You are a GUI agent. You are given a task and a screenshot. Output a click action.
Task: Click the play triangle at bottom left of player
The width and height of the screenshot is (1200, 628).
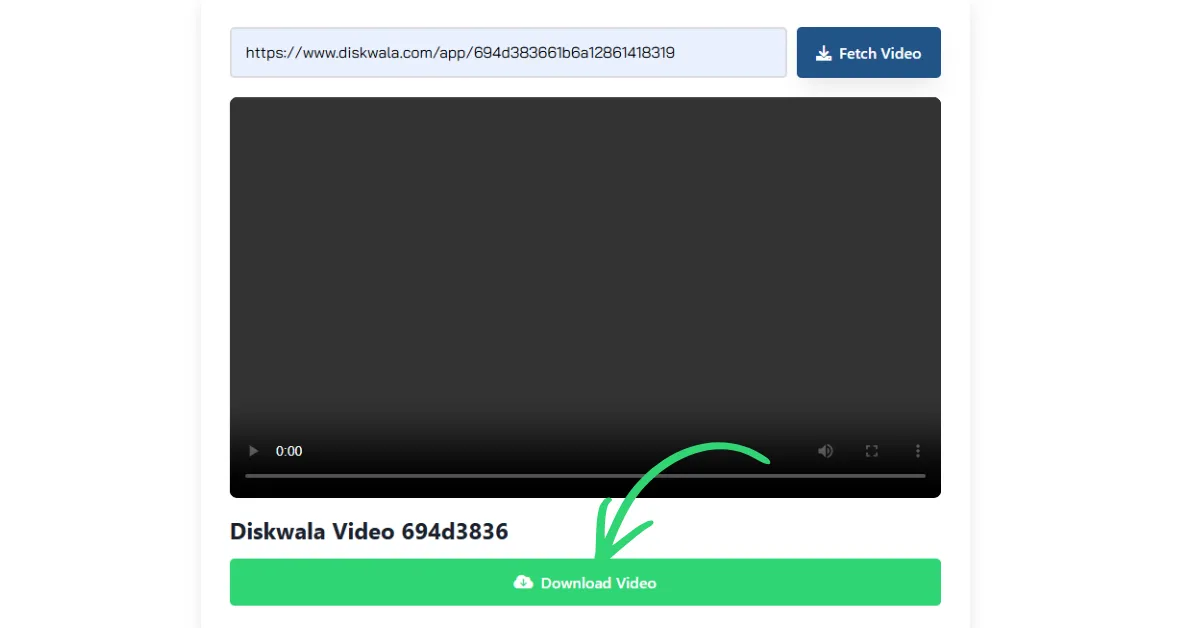[252, 451]
